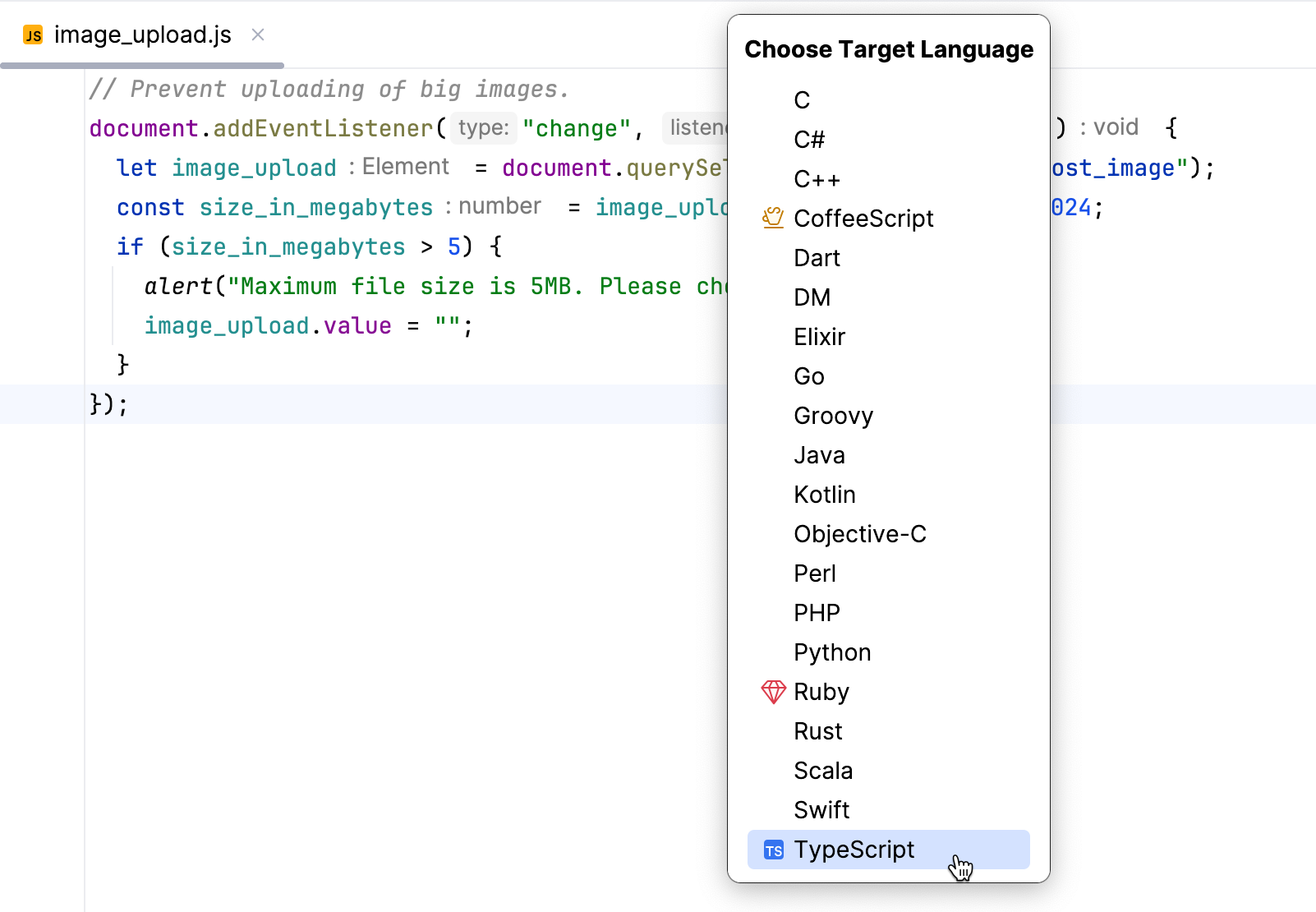The width and height of the screenshot is (1316, 912).
Task: Select CoffeeScript as target language
Action: coord(888,219)
